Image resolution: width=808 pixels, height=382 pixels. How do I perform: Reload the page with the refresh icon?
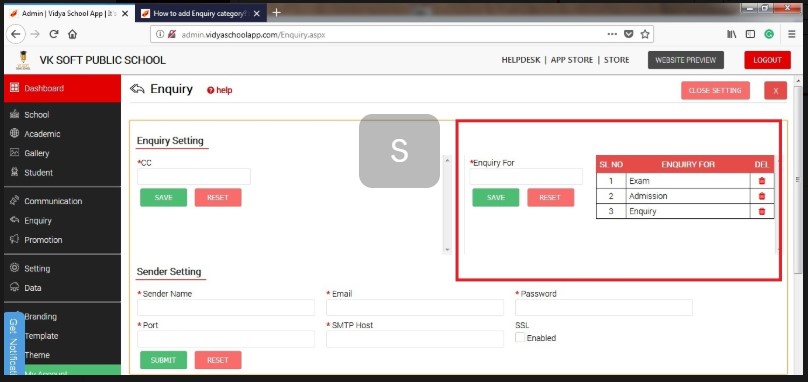tap(54, 34)
